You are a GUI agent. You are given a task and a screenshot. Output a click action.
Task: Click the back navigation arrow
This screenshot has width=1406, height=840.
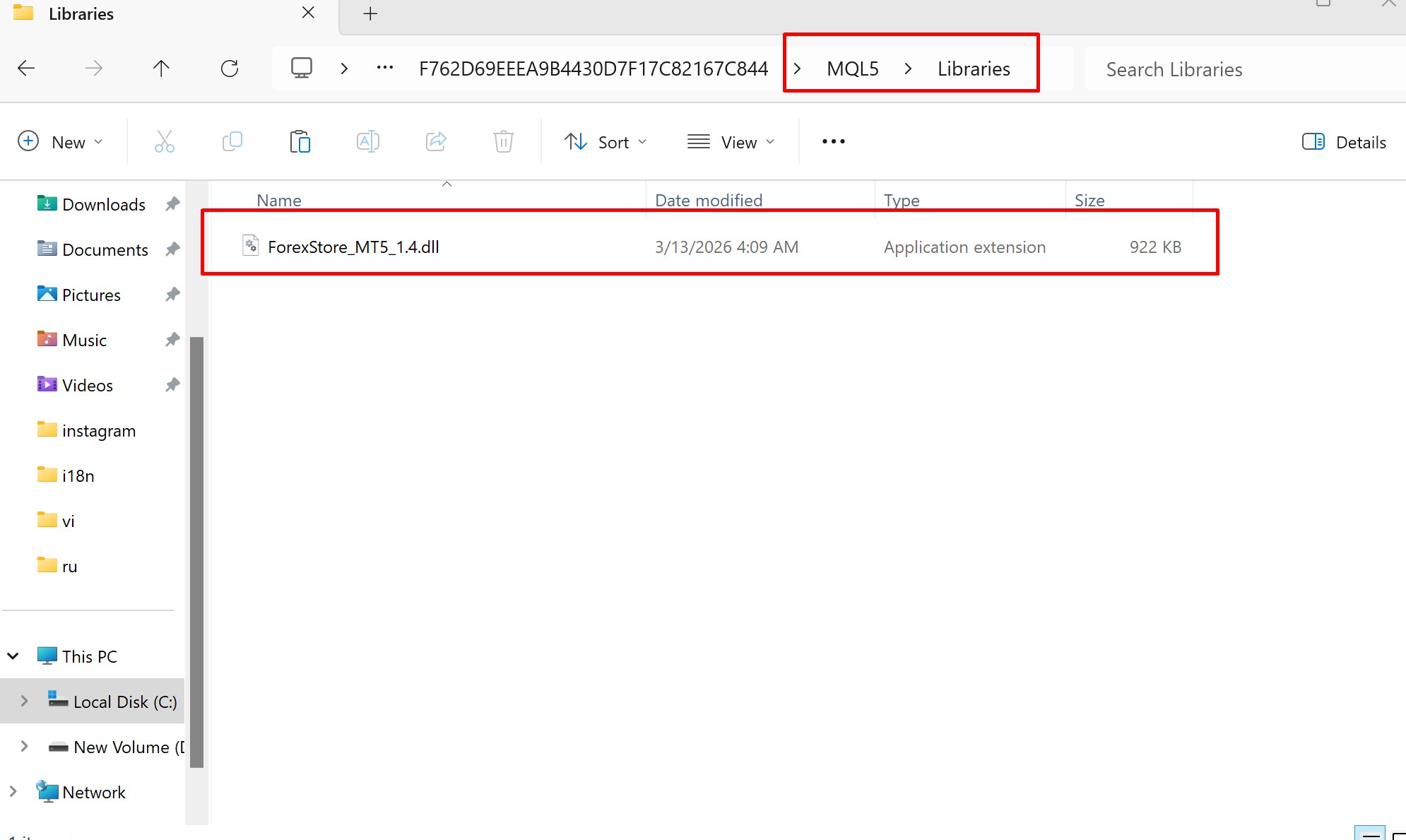26,68
